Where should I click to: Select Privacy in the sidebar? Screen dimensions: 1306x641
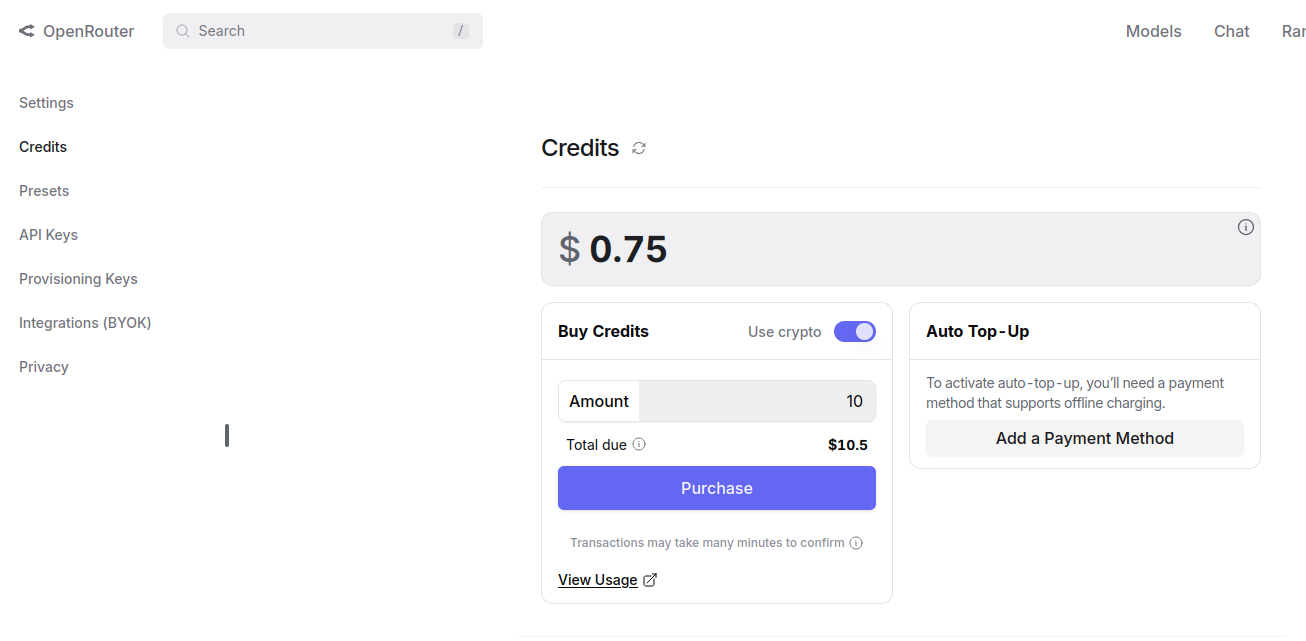[44, 367]
